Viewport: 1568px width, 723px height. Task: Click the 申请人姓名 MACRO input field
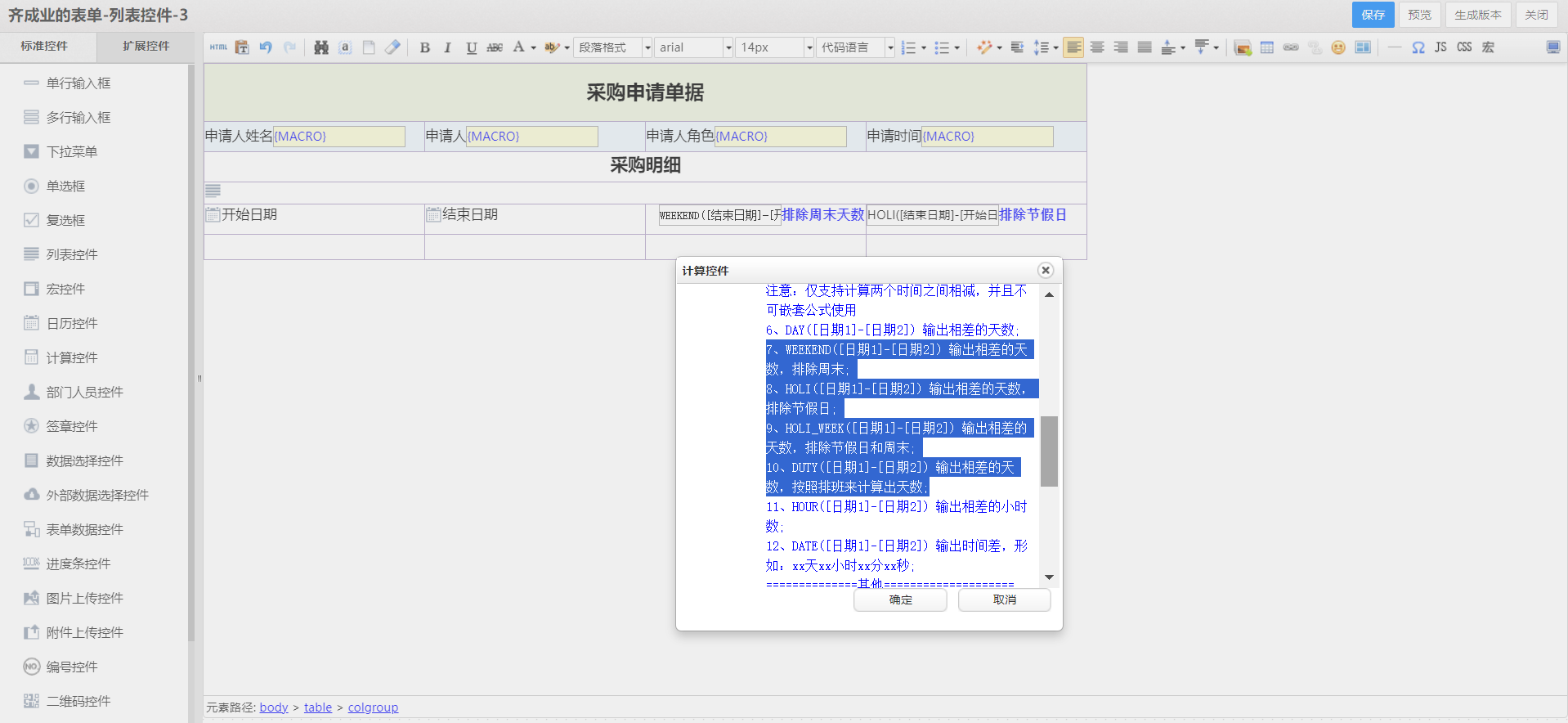click(339, 136)
